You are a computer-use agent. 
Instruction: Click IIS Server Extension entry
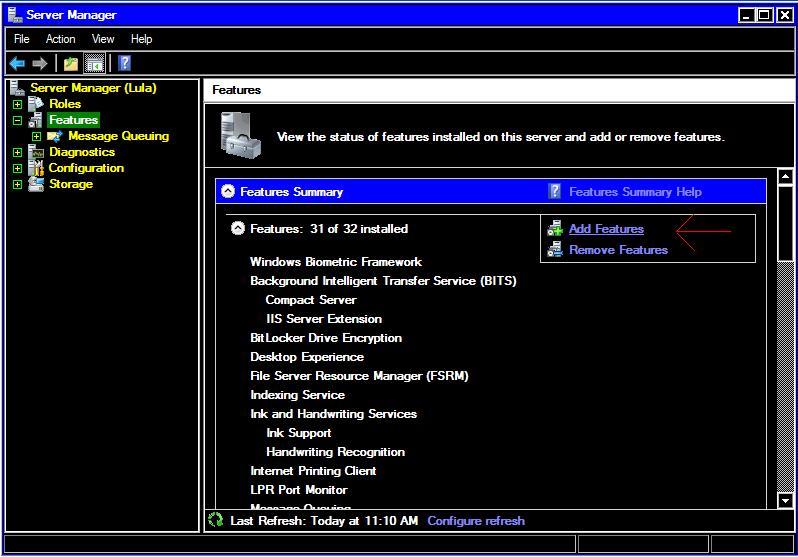pos(324,319)
